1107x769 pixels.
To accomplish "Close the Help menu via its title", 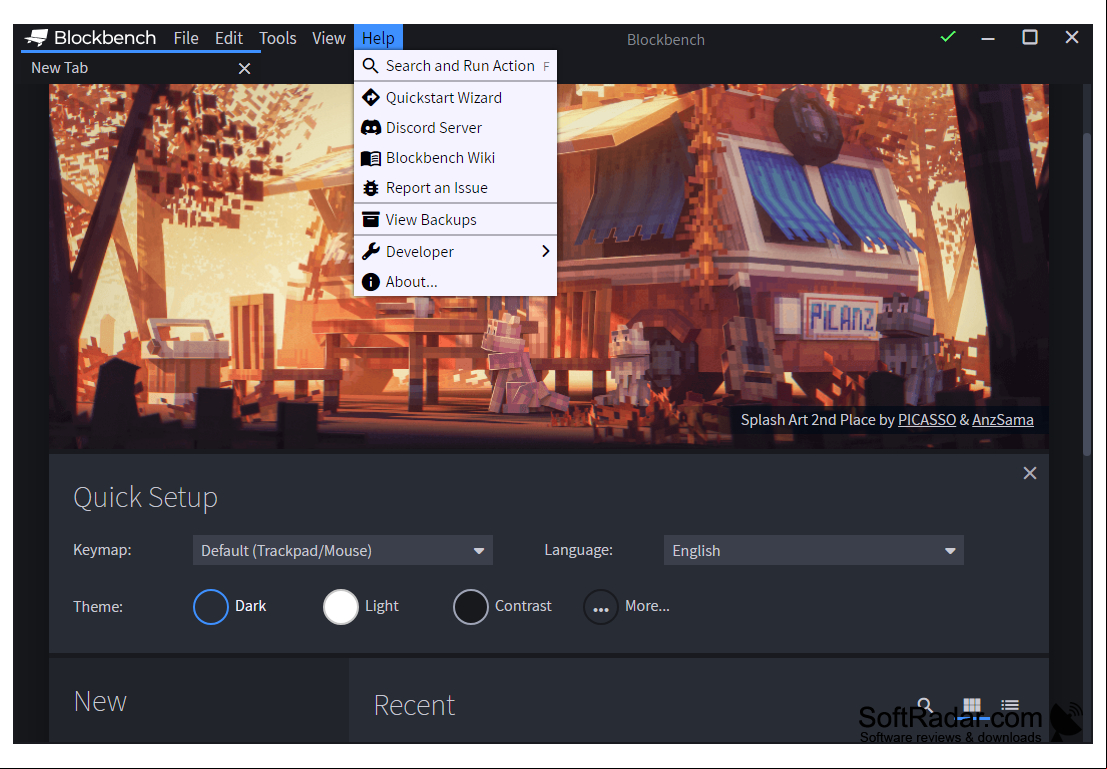I will point(378,38).
